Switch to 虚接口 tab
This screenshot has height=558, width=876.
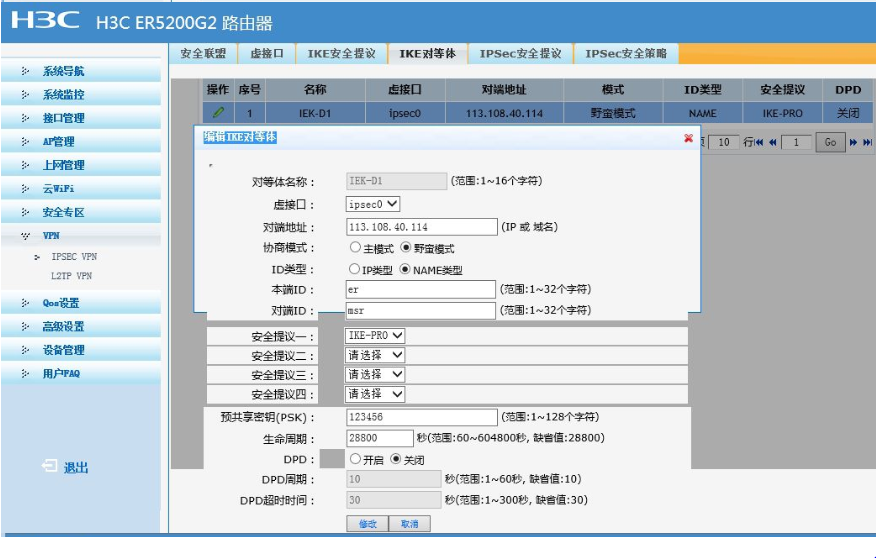(267, 54)
